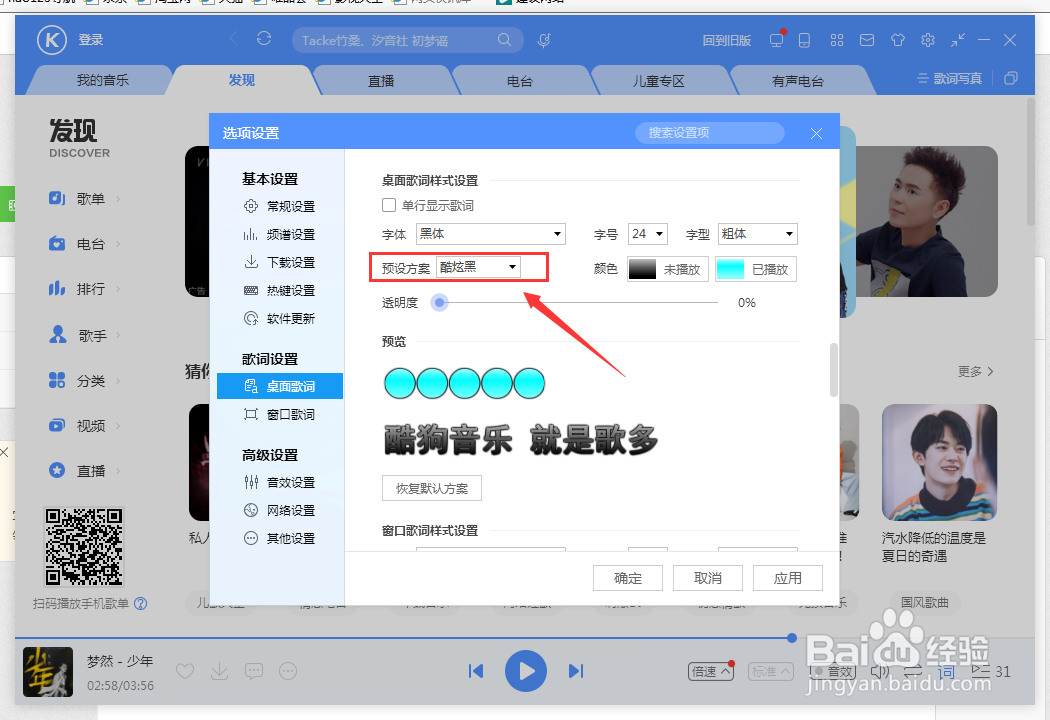
Task: Click the volume speaker icon
Action: [x=880, y=671]
